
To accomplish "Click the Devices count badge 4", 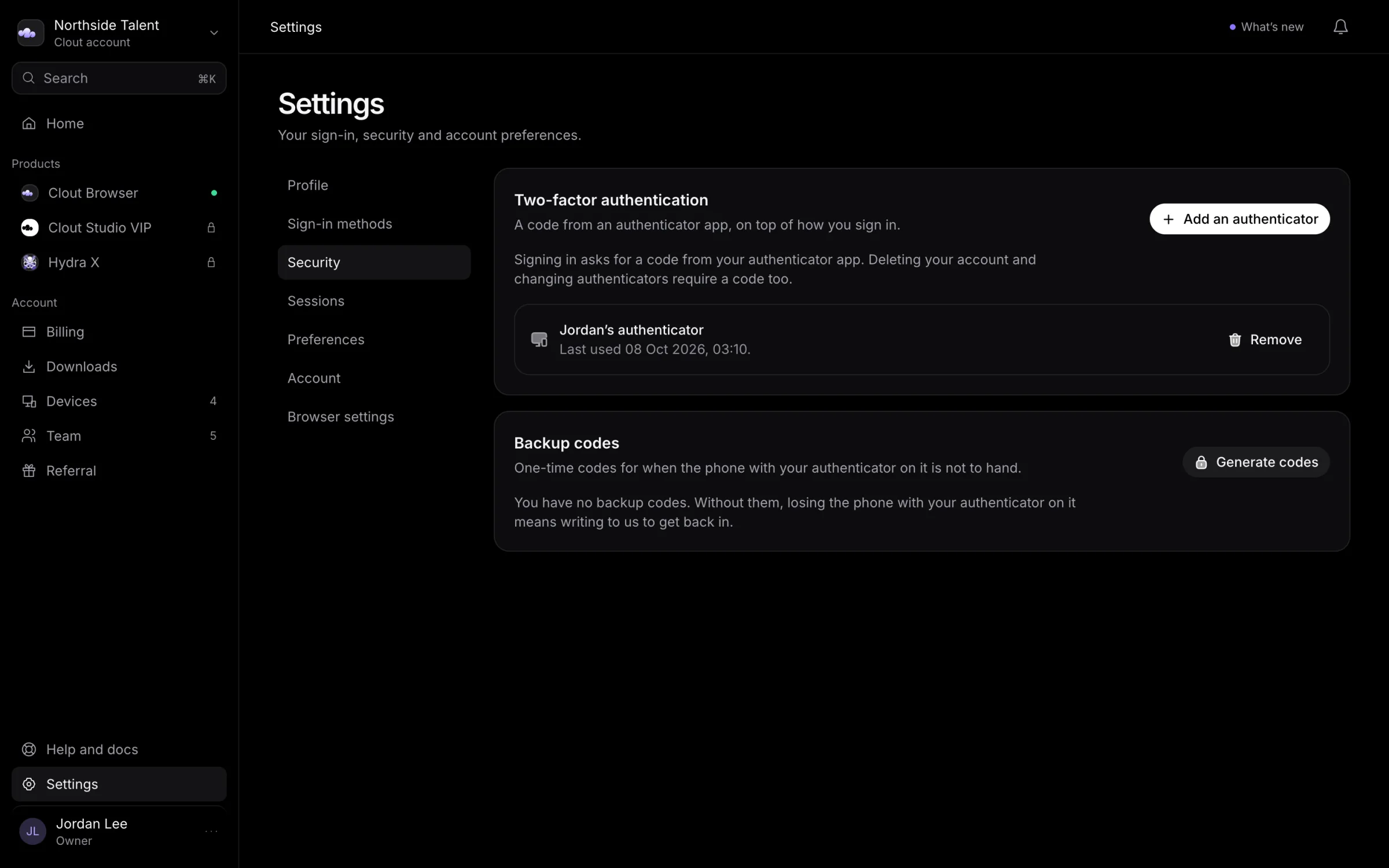I will click(x=213, y=401).
